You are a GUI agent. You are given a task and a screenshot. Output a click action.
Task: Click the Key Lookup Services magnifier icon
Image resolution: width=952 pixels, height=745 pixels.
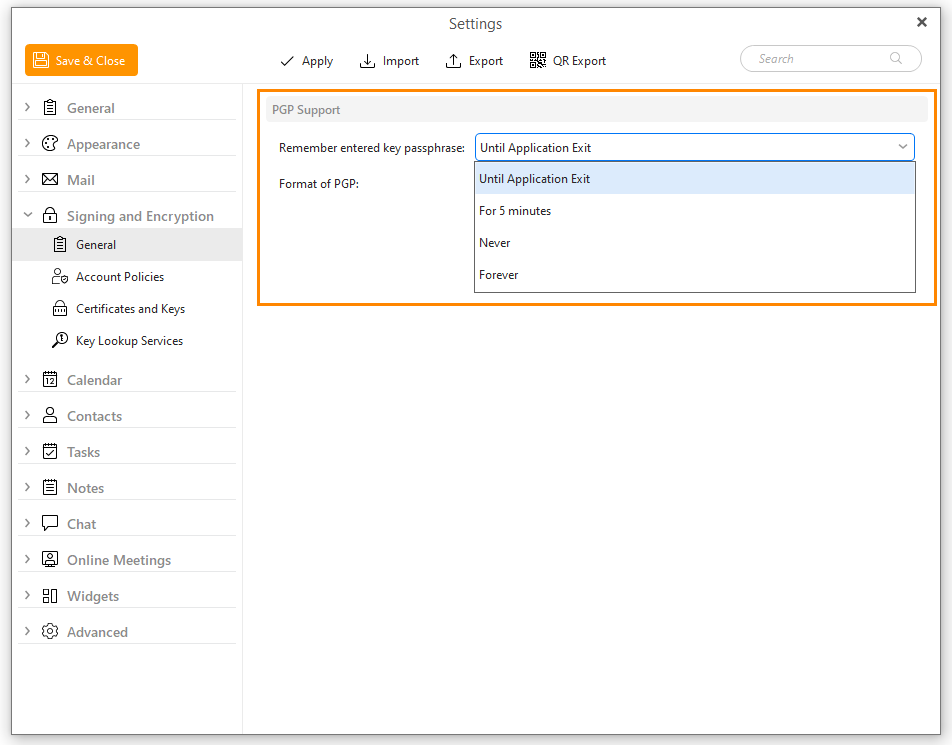point(60,340)
